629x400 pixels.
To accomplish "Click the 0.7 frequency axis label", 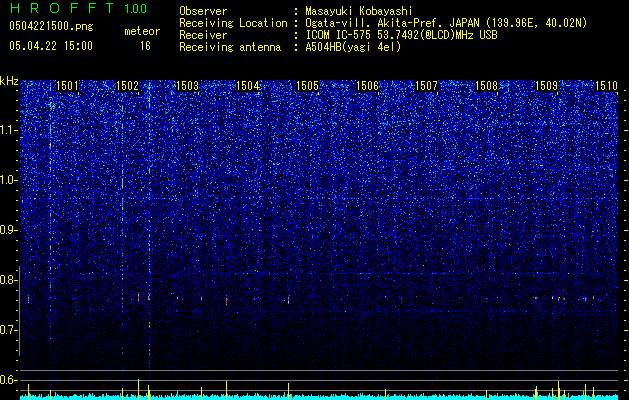I will coord(9,330).
